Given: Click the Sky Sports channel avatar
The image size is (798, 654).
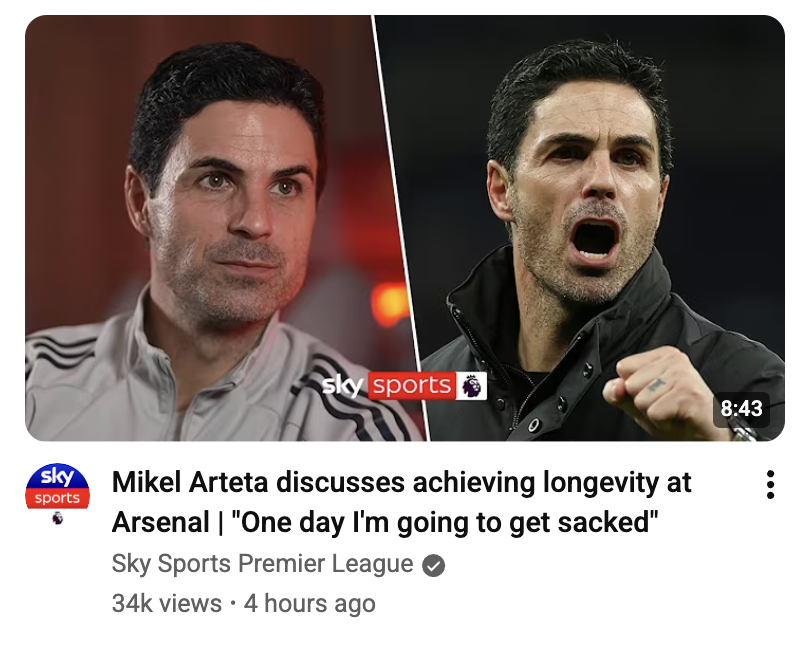Looking at the screenshot, I should tap(58, 486).
